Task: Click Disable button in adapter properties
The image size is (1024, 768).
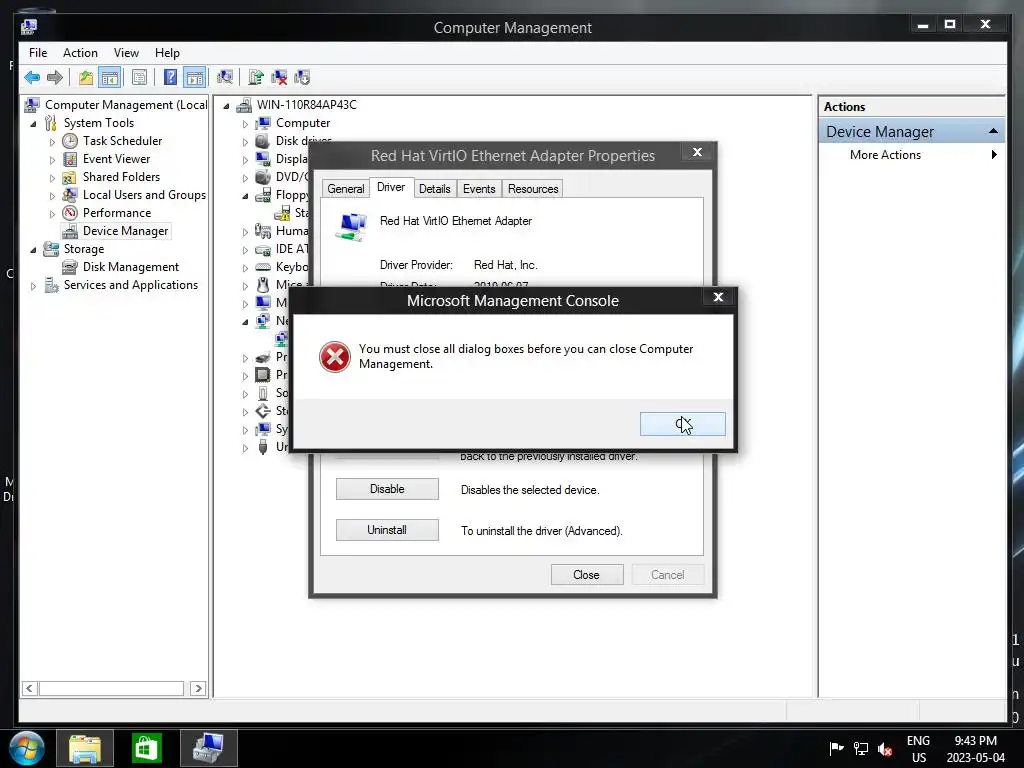Action: point(387,489)
